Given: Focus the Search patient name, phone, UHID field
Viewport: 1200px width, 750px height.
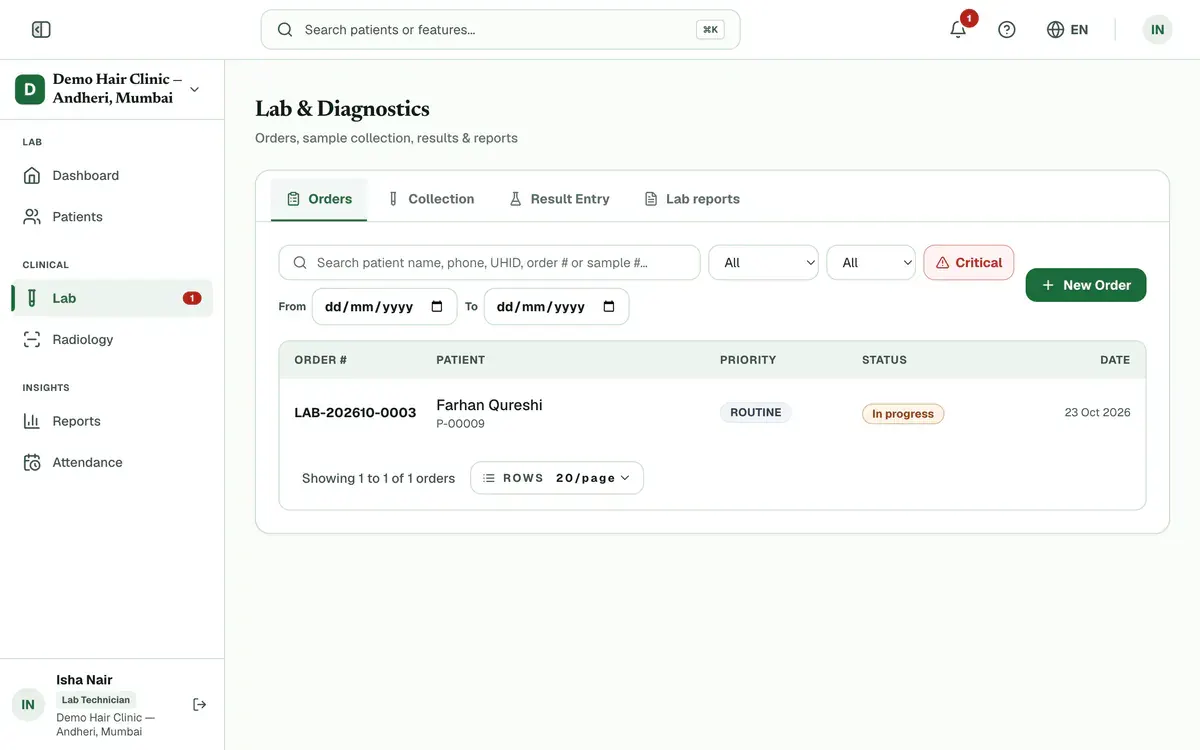Looking at the screenshot, I should tap(489, 263).
